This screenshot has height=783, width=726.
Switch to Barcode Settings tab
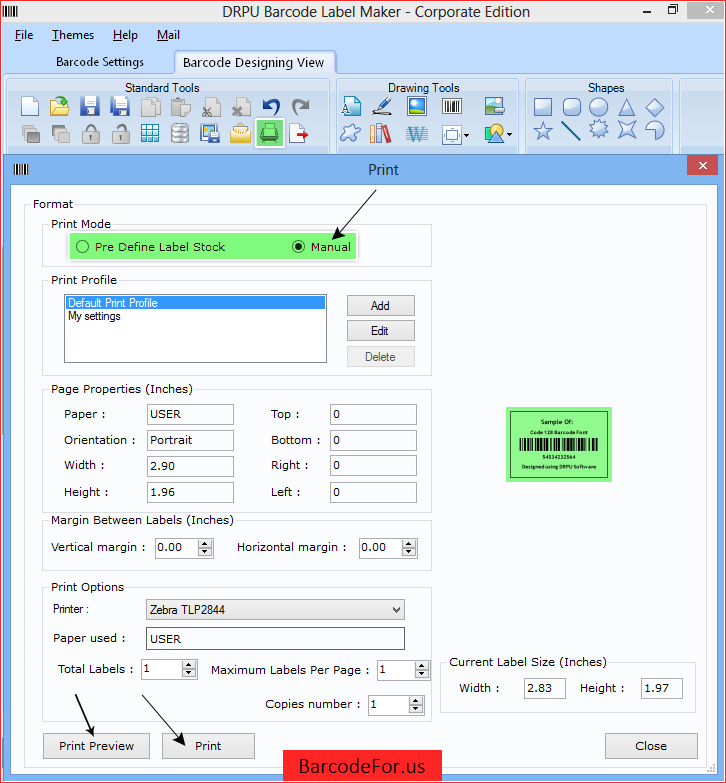[x=100, y=62]
